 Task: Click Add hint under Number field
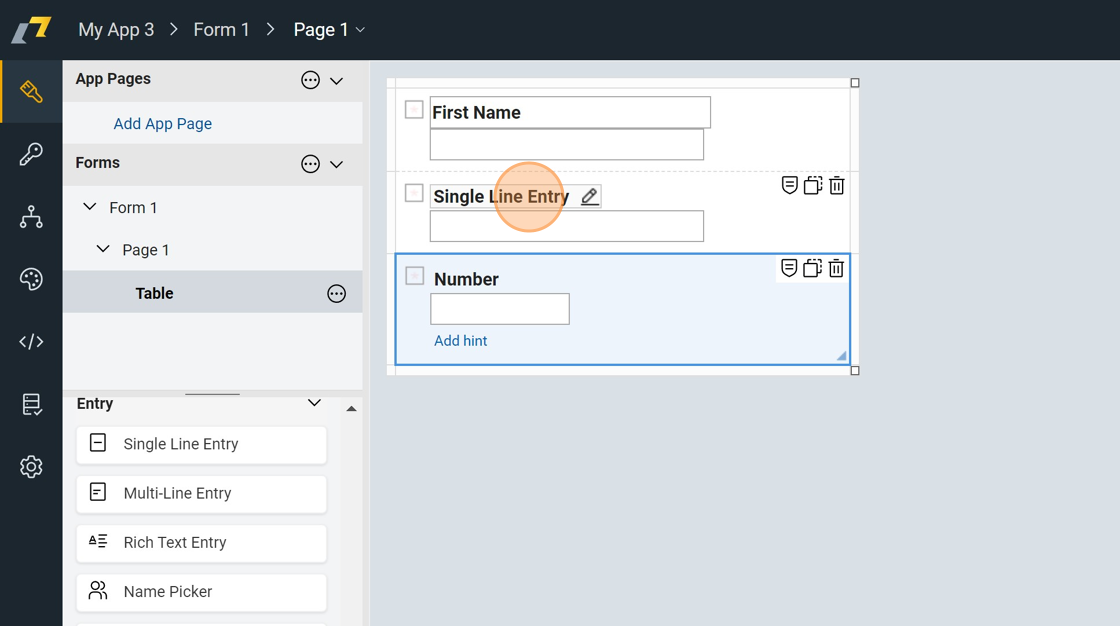[x=460, y=341]
